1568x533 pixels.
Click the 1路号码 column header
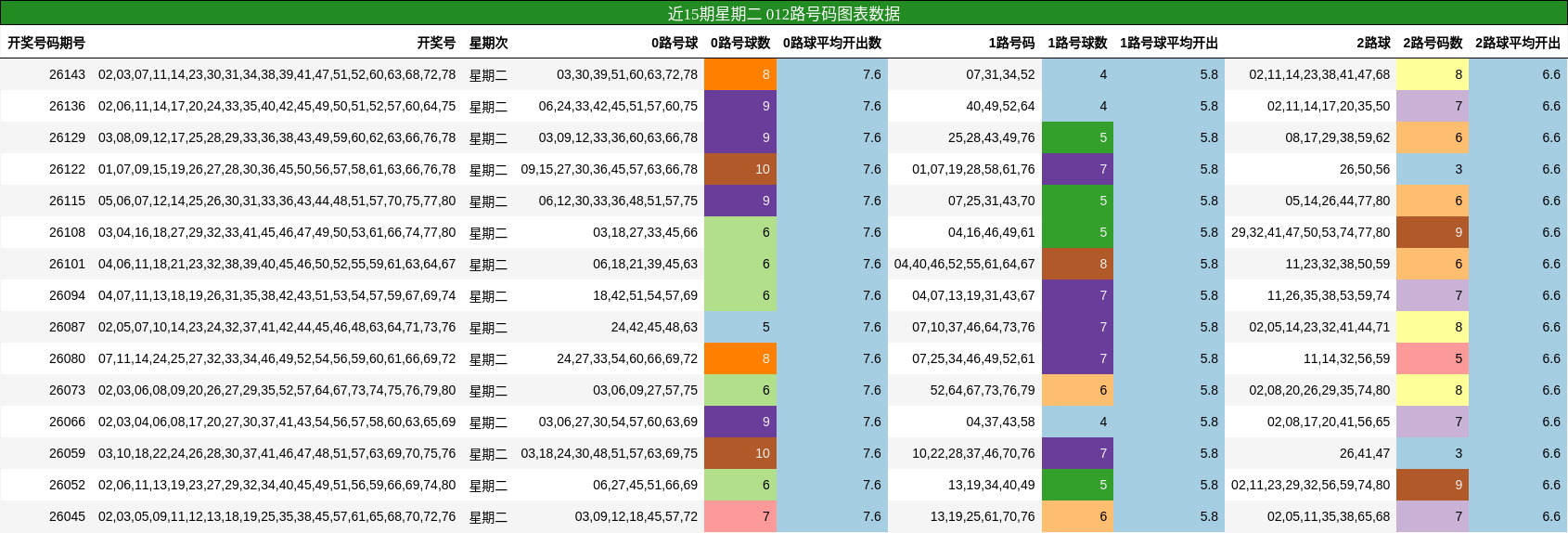[1011, 43]
